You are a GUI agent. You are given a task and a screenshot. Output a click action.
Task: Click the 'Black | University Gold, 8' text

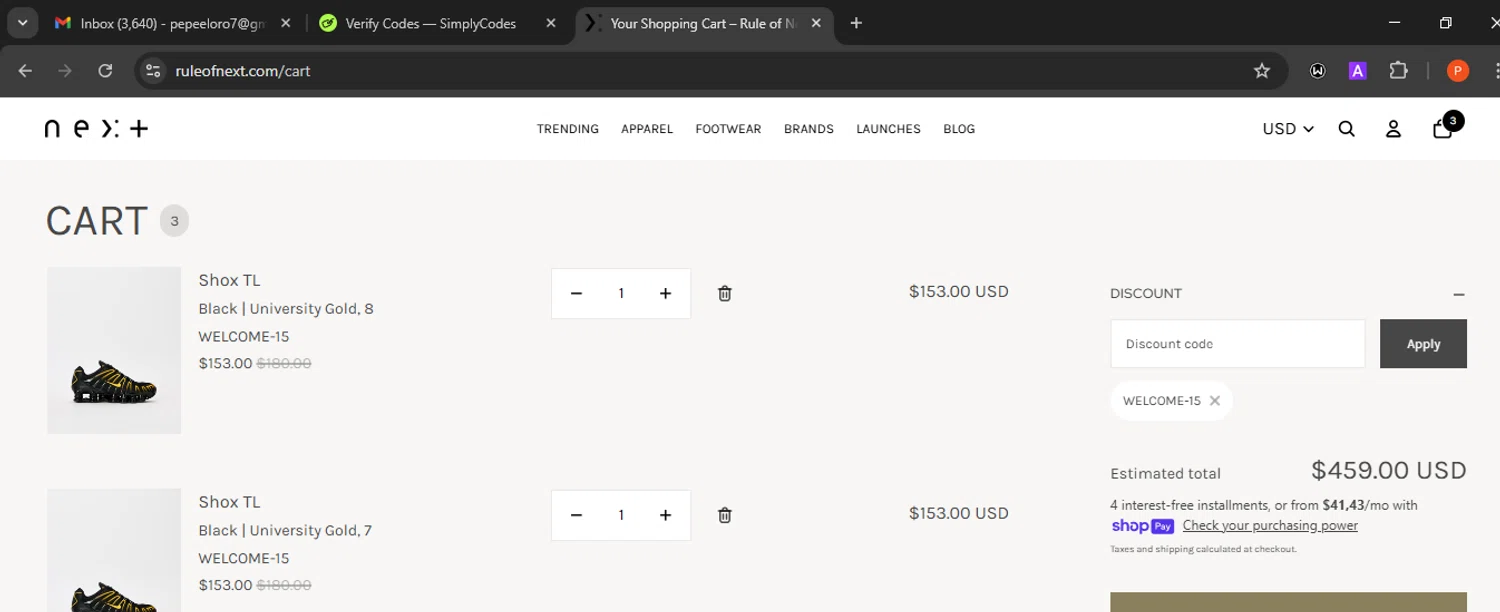[x=286, y=309]
